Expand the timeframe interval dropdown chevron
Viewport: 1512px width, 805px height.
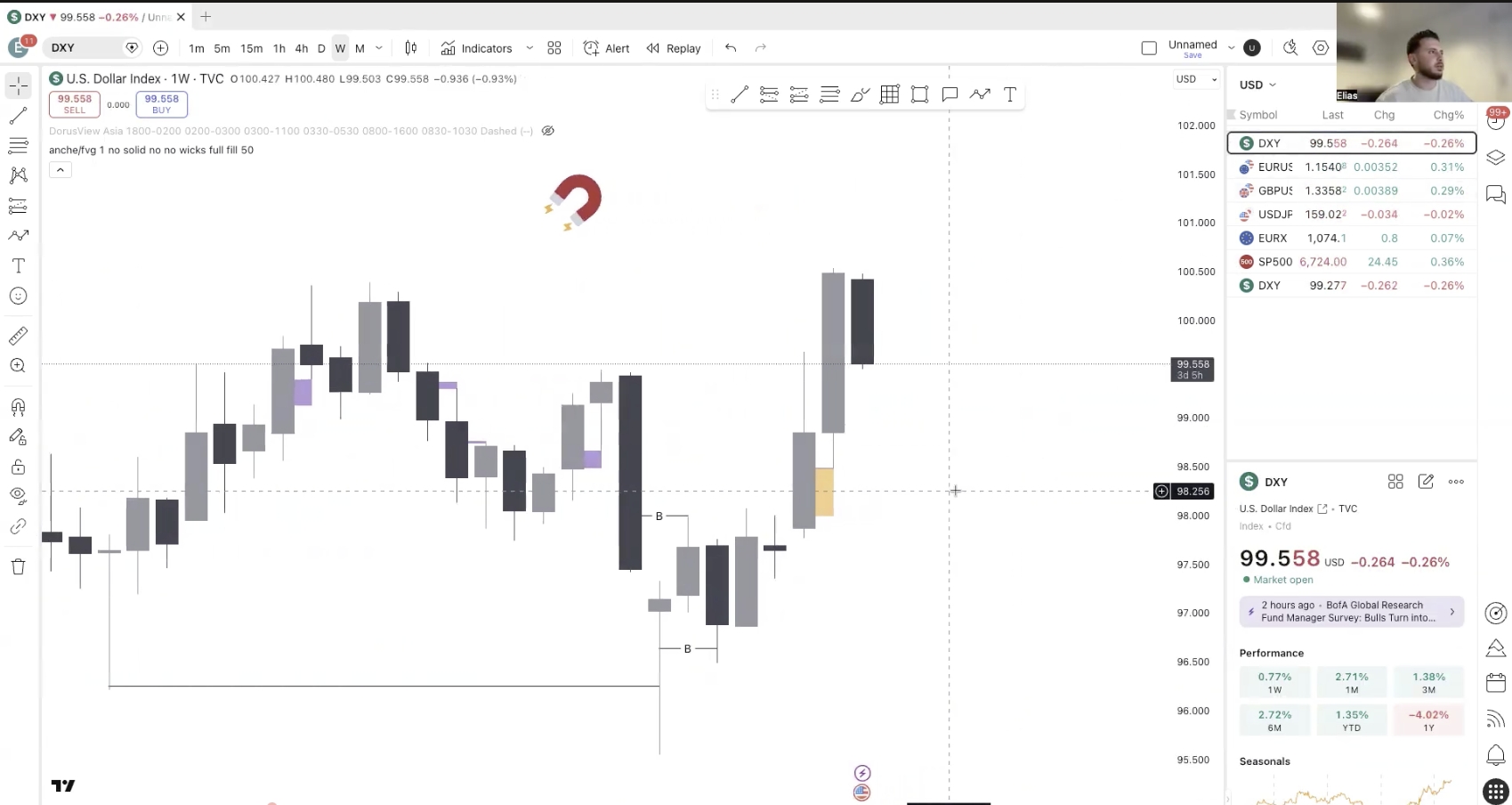tap(379, 48)
